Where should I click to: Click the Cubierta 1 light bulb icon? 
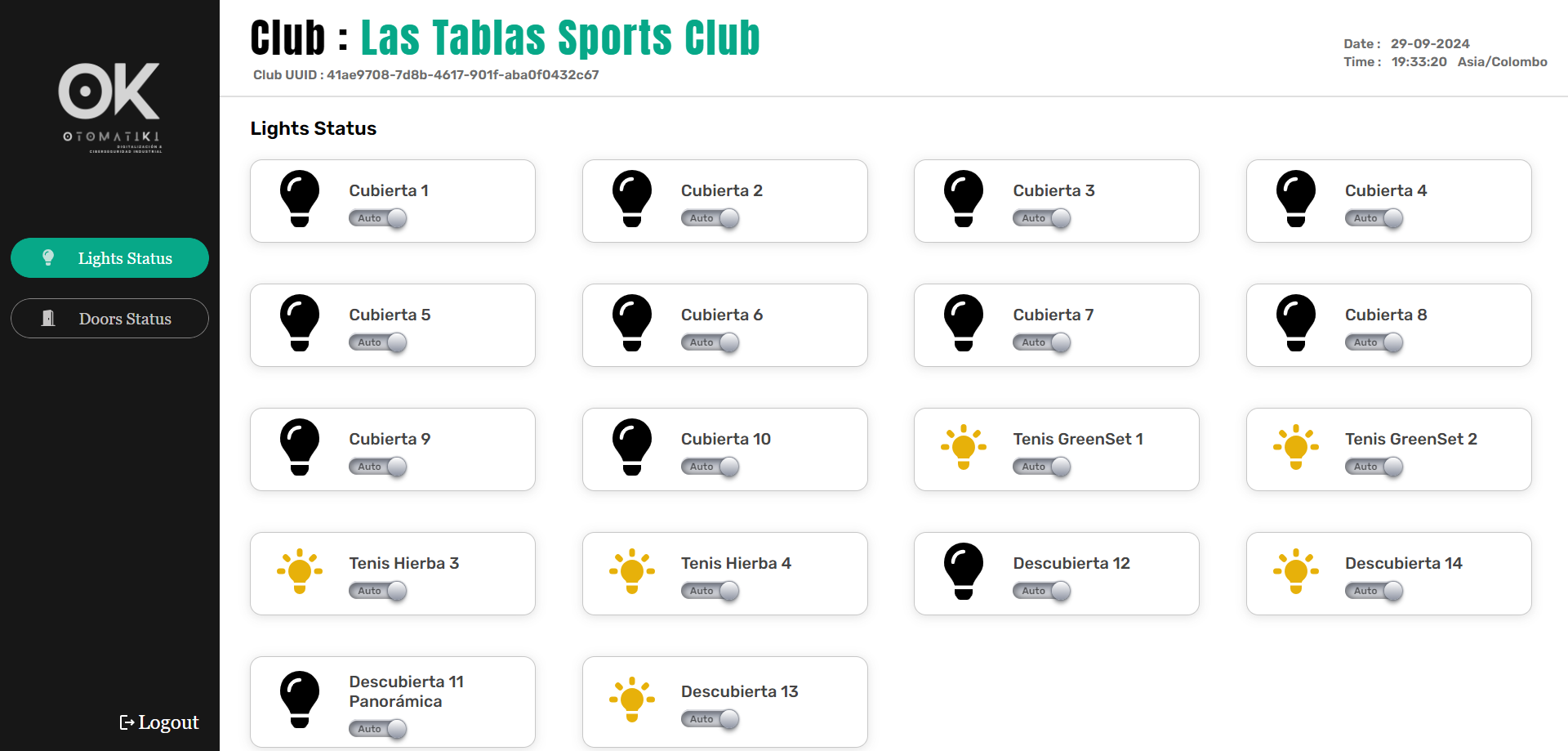300,199
